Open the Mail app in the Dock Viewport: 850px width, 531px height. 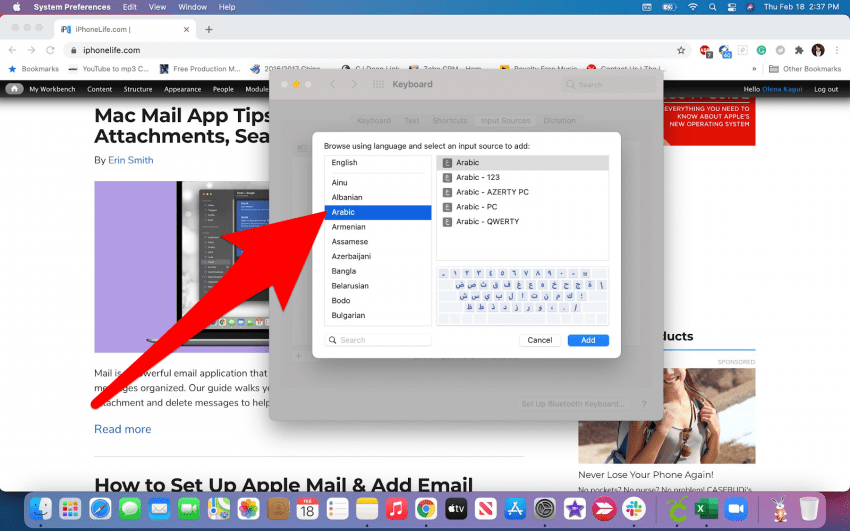[x=159, y=509]
